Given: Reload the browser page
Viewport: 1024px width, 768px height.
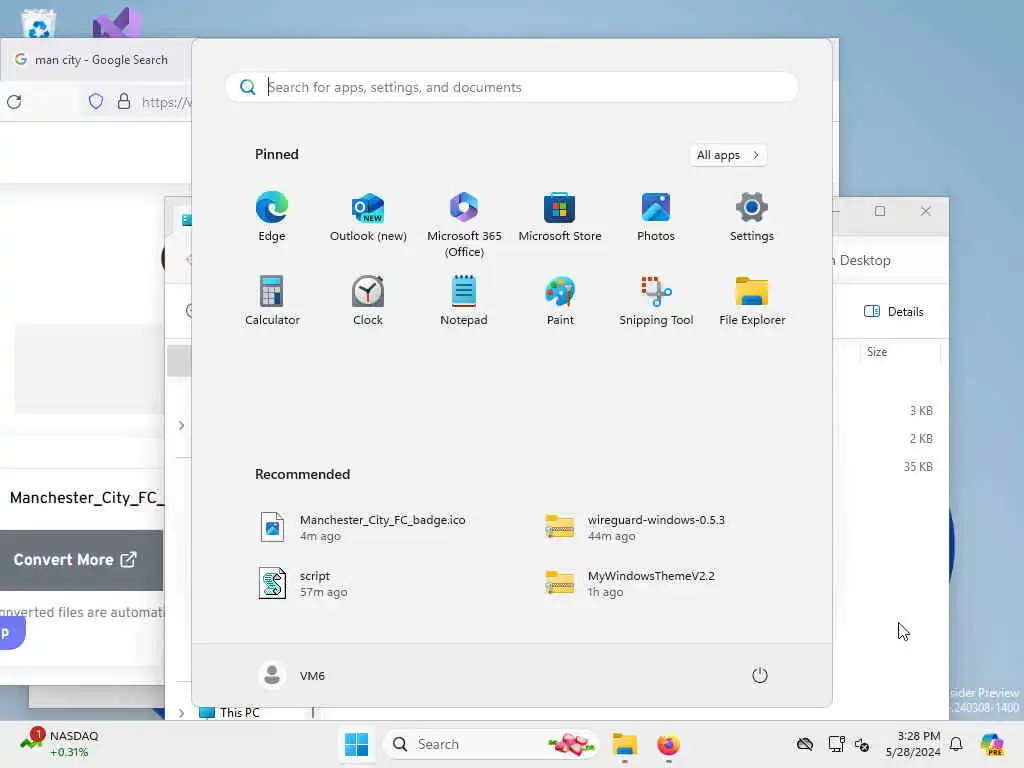Looking at the screenshot, I should click(x=14, y=102).
